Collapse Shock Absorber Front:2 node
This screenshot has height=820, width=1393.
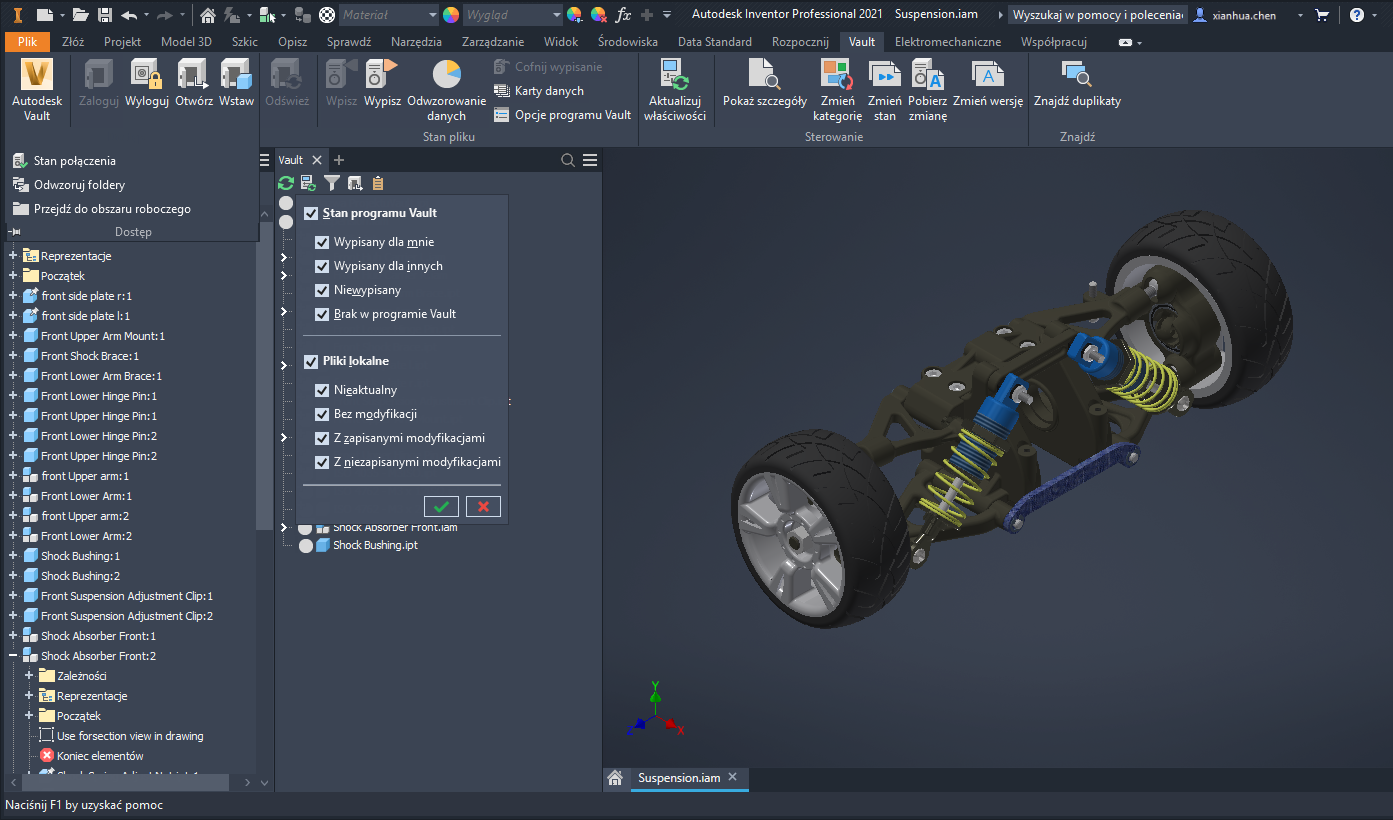[x=13, y=656]
